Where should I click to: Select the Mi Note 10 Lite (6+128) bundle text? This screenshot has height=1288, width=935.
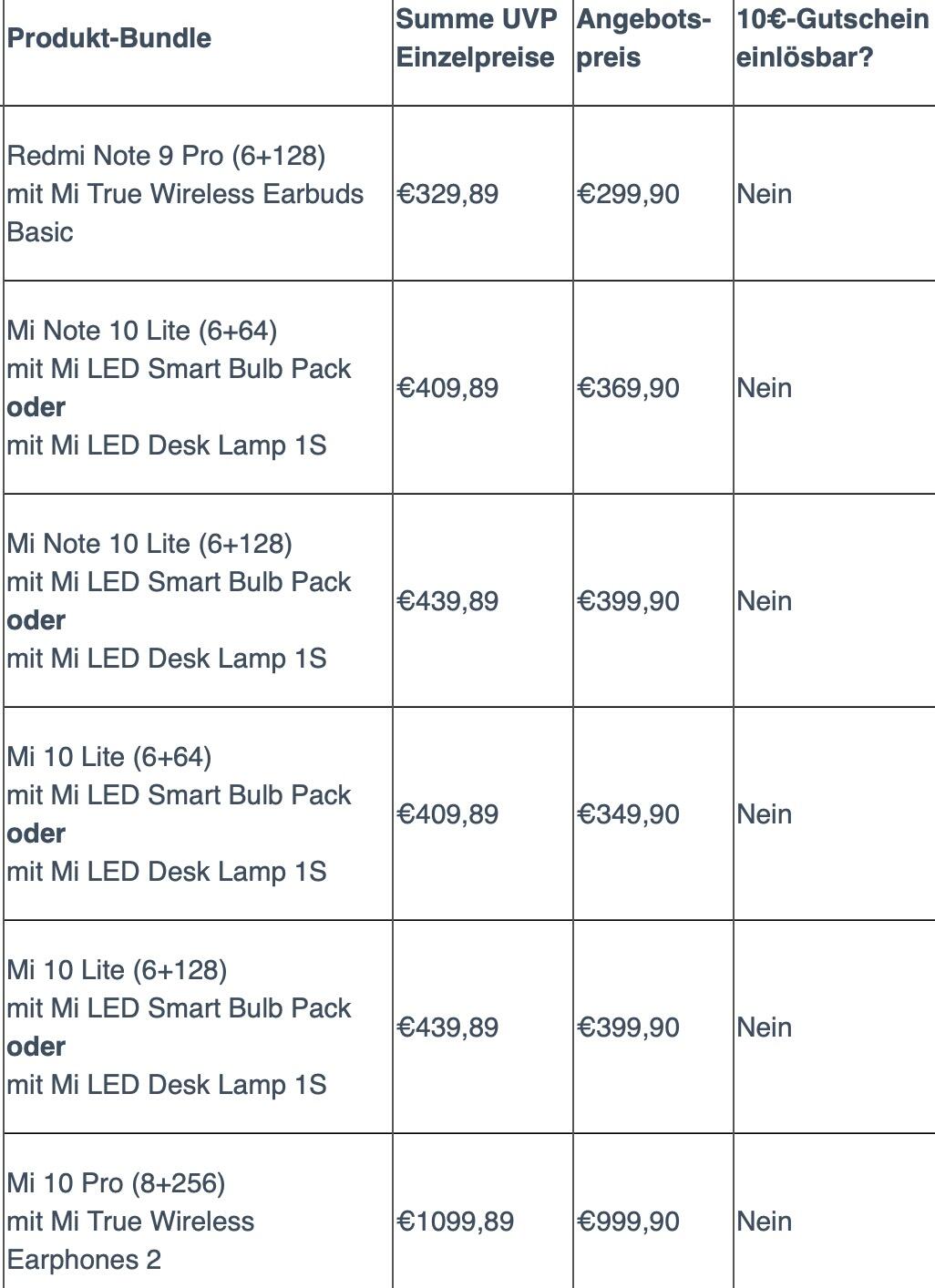pos(149,543)
